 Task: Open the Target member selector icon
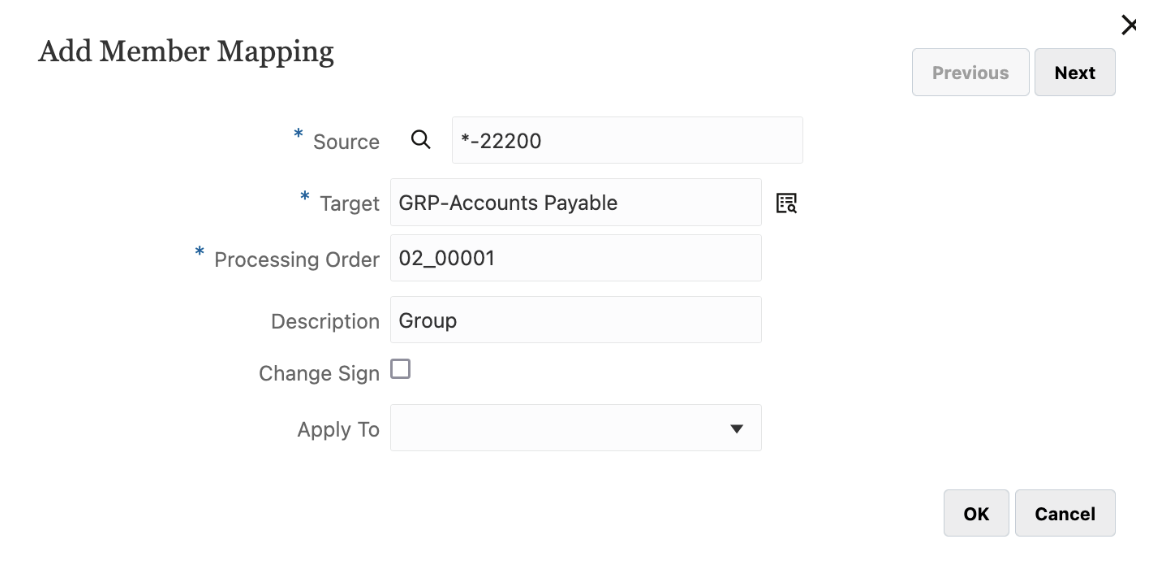[x=787, y=203]
